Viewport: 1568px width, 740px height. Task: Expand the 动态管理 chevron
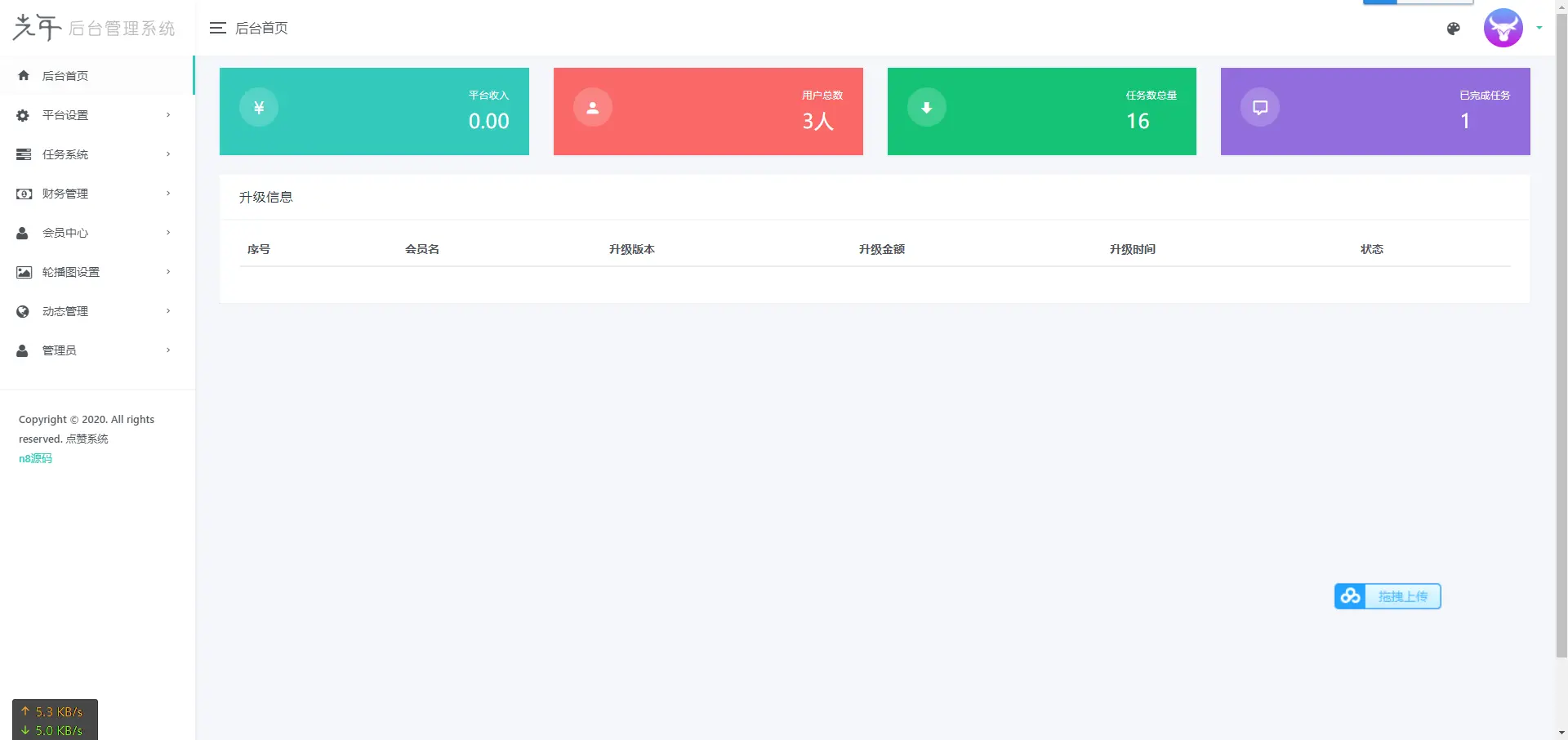pyautogui.click(x=168, y=311)
